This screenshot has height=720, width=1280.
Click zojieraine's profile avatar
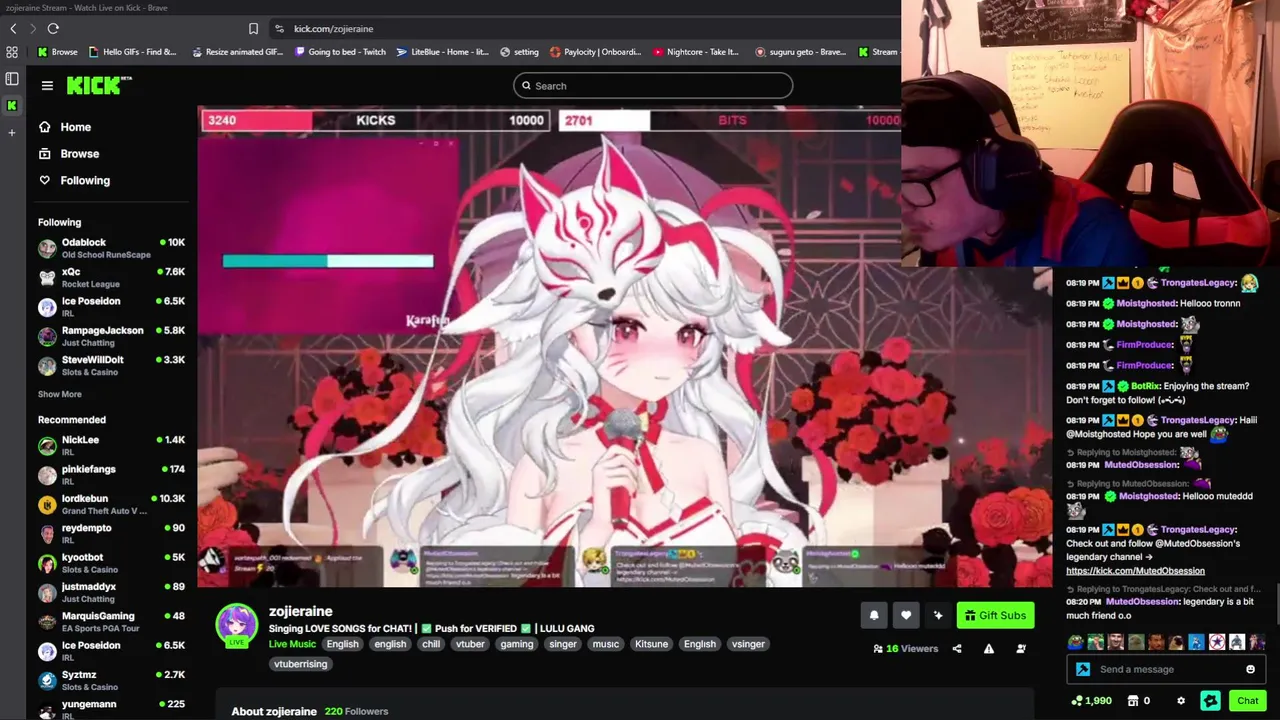tap(237, 624)
